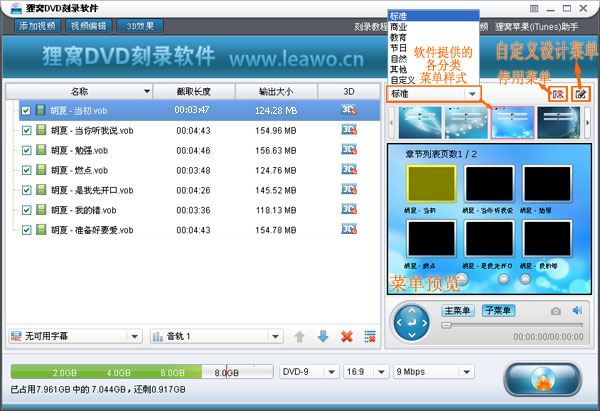Click 3D icon on the 胡夏 - 当你听我说.vob row

tap(349, 130)
